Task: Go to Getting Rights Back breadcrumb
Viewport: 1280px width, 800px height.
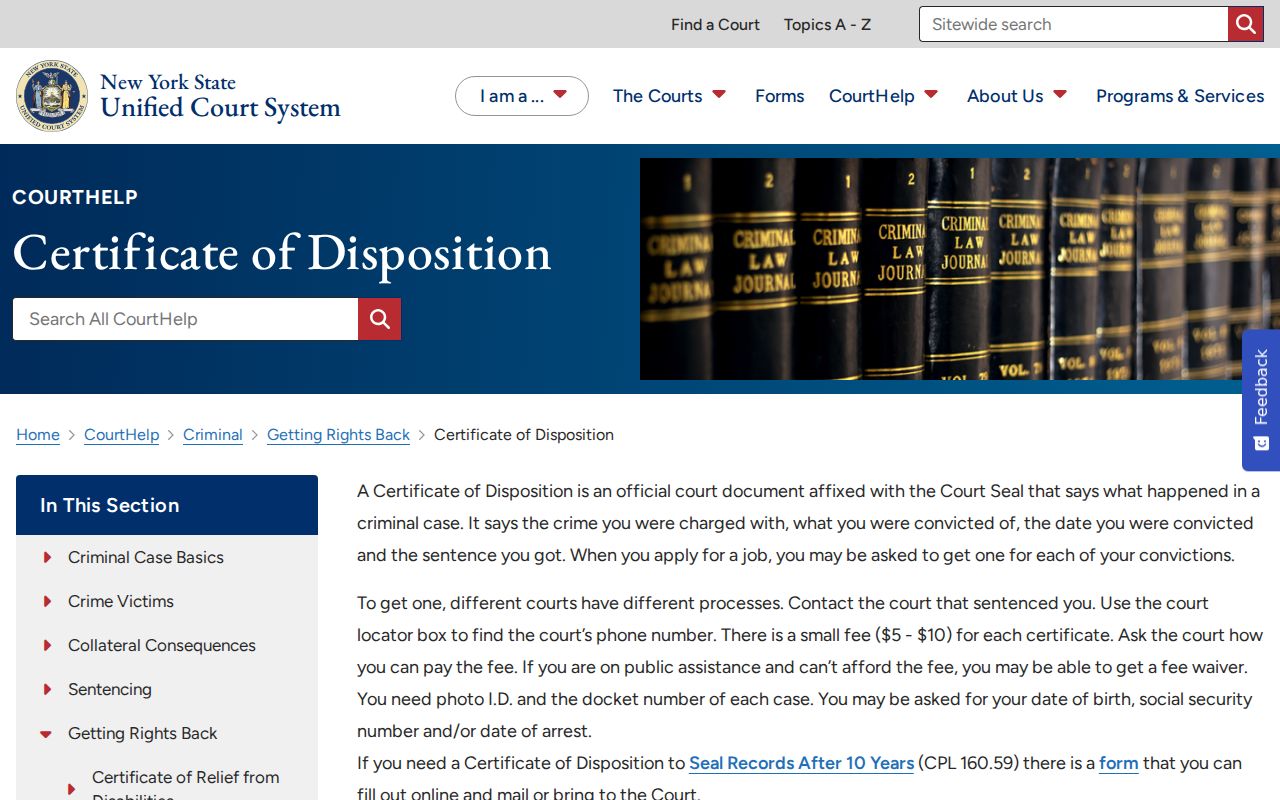Action: (338, 435)
